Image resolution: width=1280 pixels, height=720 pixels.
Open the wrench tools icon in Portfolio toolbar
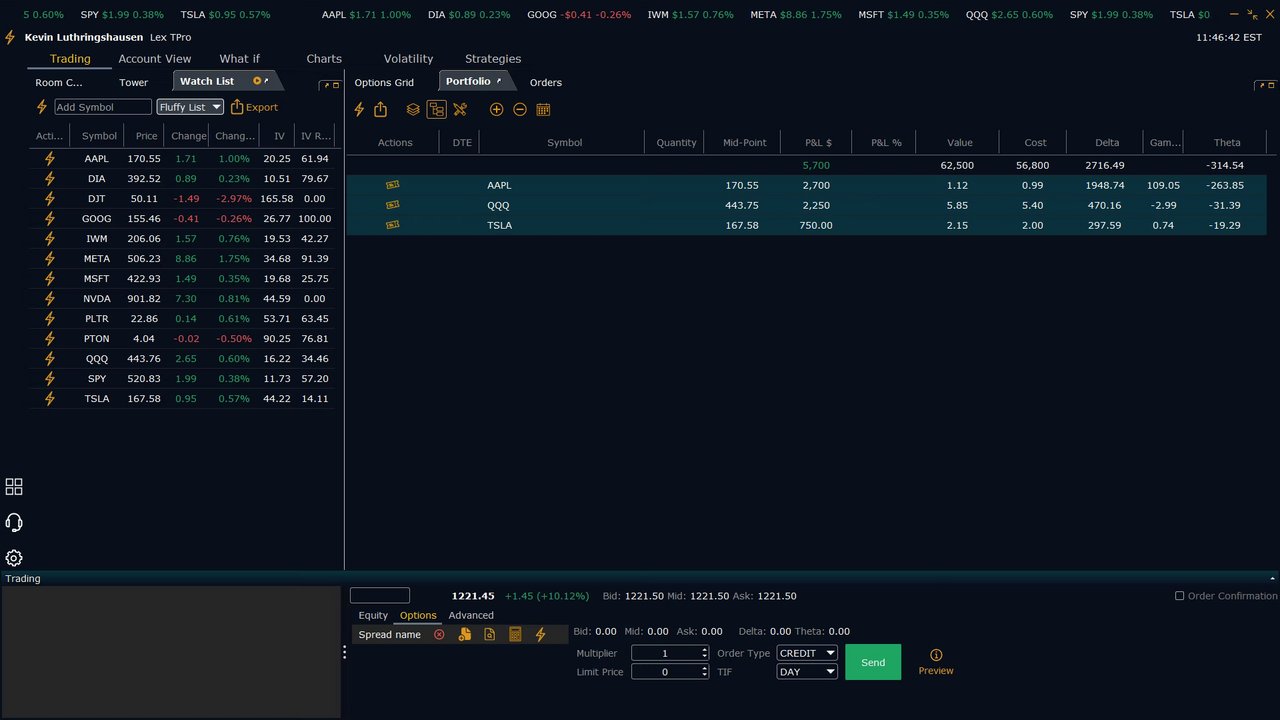click(x=460, y=109)
